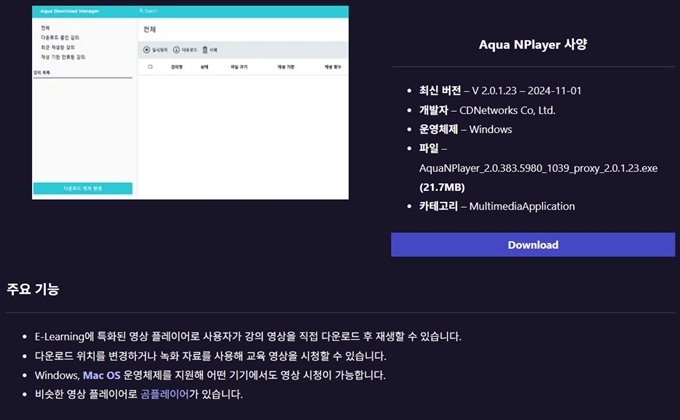Image resolution: width=680 pixels, height=420 pixels.
Task: Click the bullet starting with E-Learning에 특화된
Action: pos(248,336)
